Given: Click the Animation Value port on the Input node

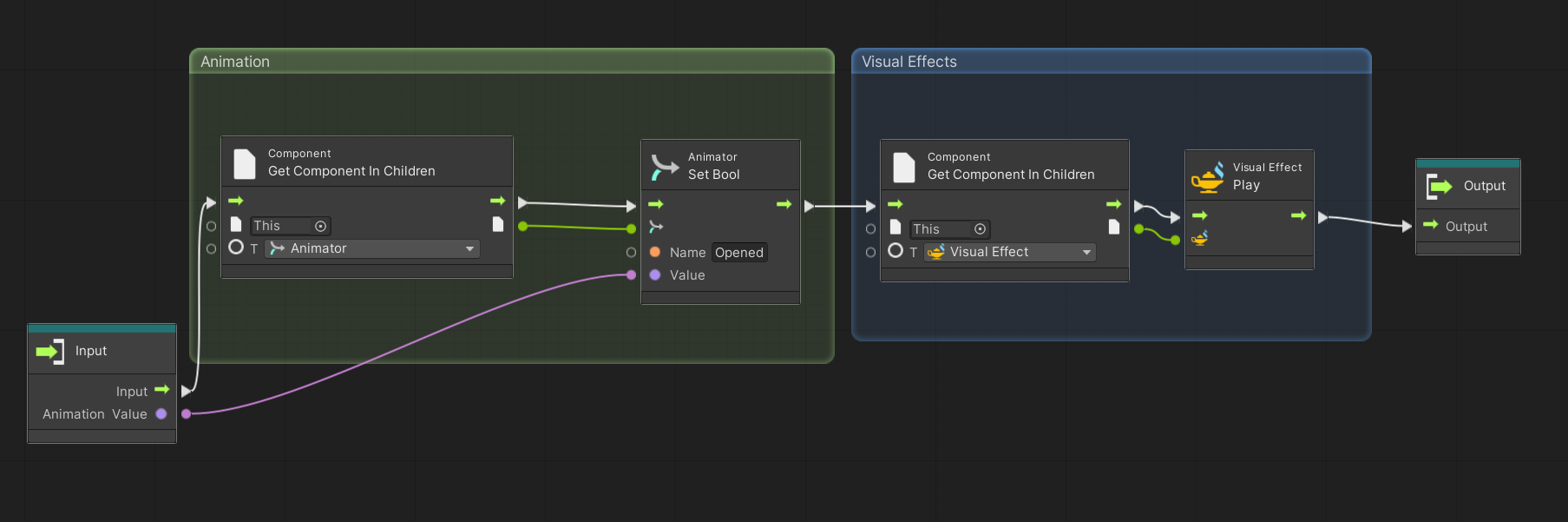Looking at the screenshot, I should click(161, 414).
